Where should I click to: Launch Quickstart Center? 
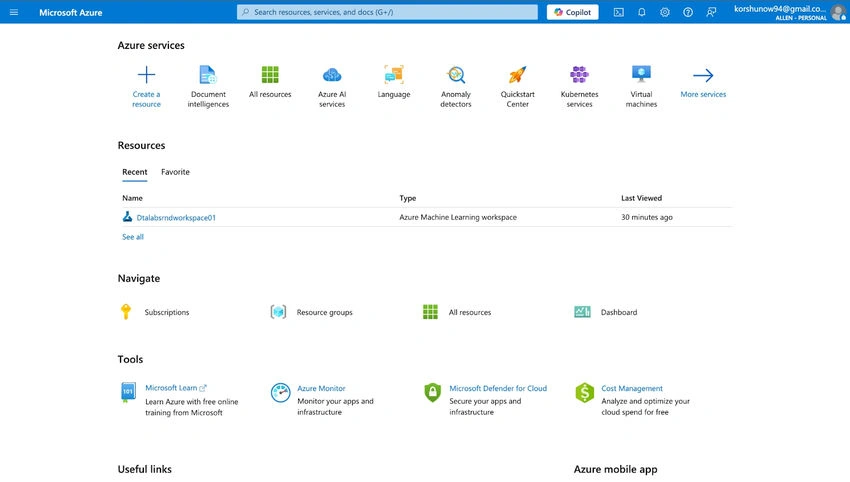point(518,87)
